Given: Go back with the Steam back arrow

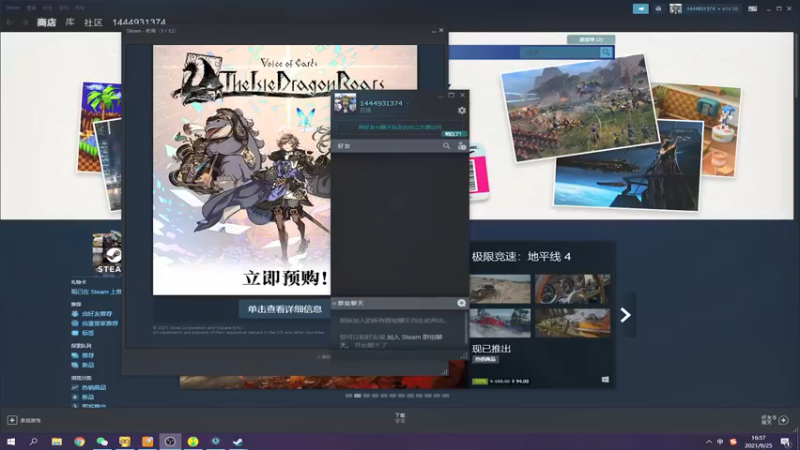Looking at the screenshot, I should tap(9, 22).
